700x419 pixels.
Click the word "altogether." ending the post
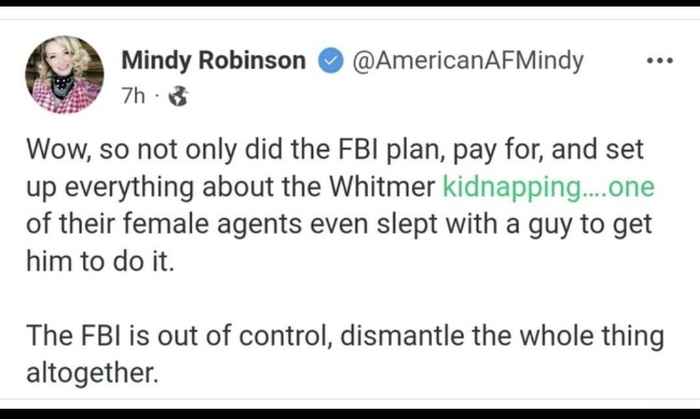coord(92,374)
